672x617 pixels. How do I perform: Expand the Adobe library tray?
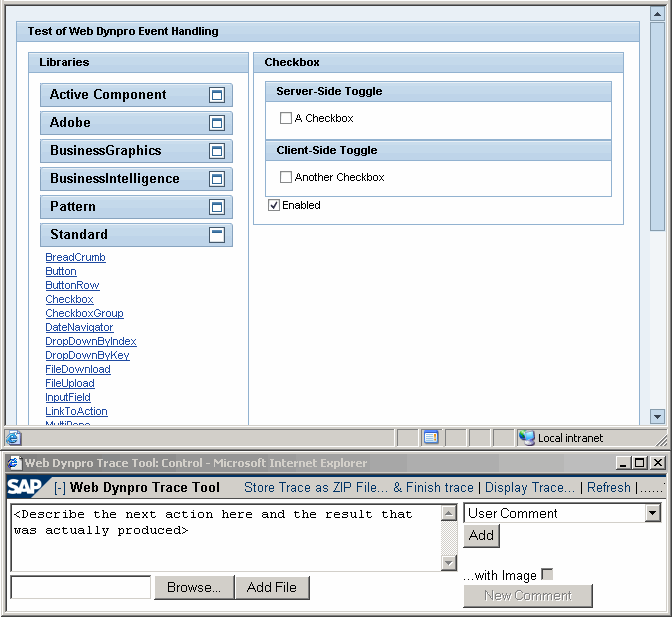(217, 123)
